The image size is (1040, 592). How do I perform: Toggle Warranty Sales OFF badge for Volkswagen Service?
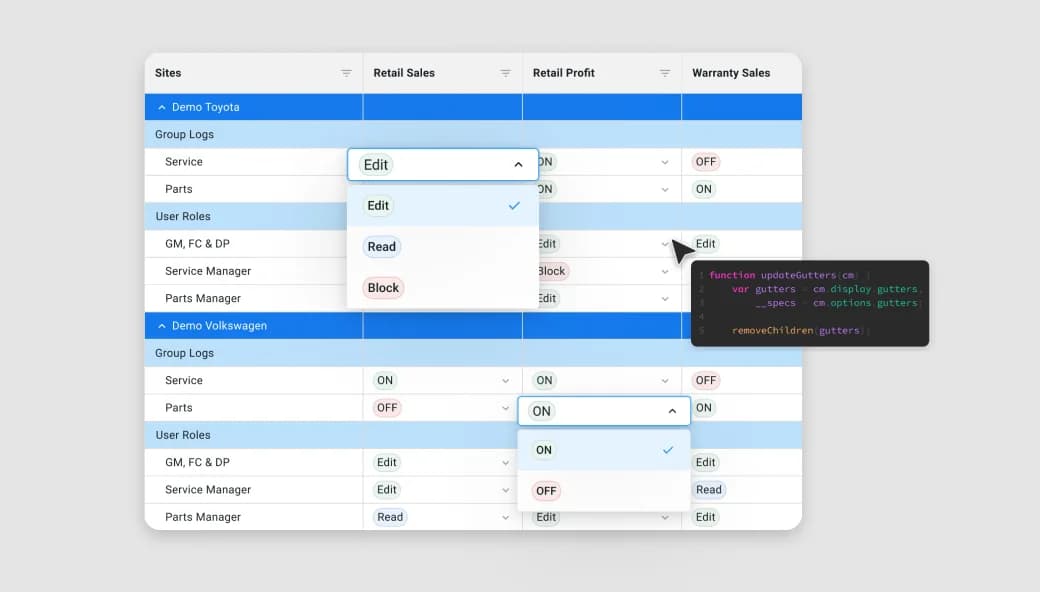706,380
